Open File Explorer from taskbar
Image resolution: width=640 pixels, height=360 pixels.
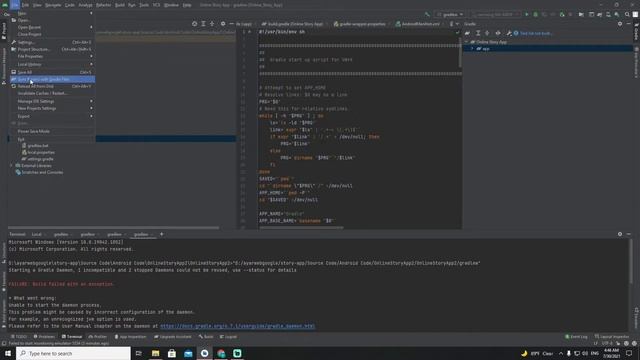coord(156,353)
